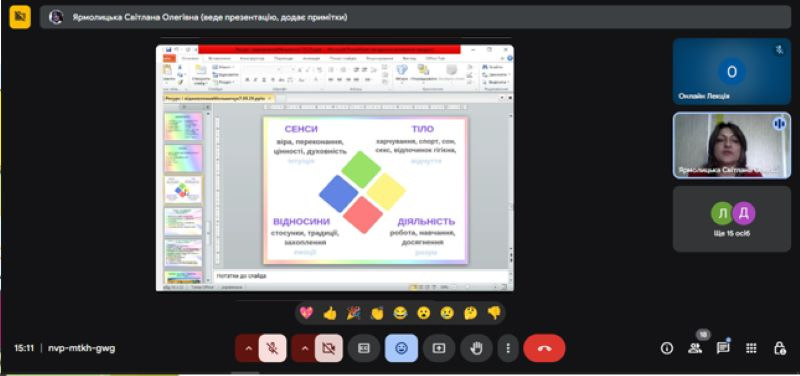Select the Онлайн Лекція participant tile
Screen dimensions: 800x376
tap(732, 72)
